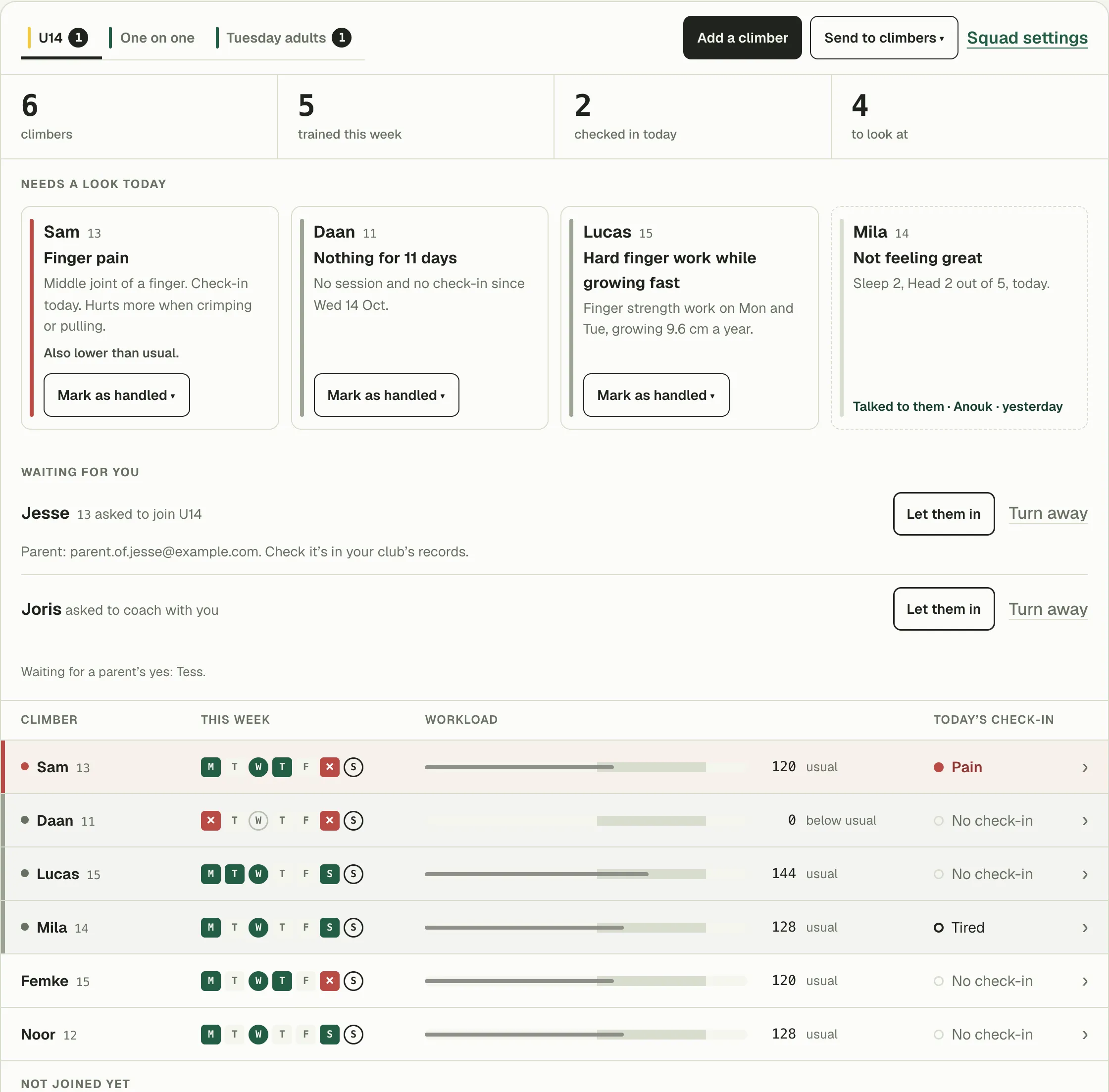Click Daan's Sunday outlined circle icon
Viewport: 1109px width, 1092px height.
(353, 820)
